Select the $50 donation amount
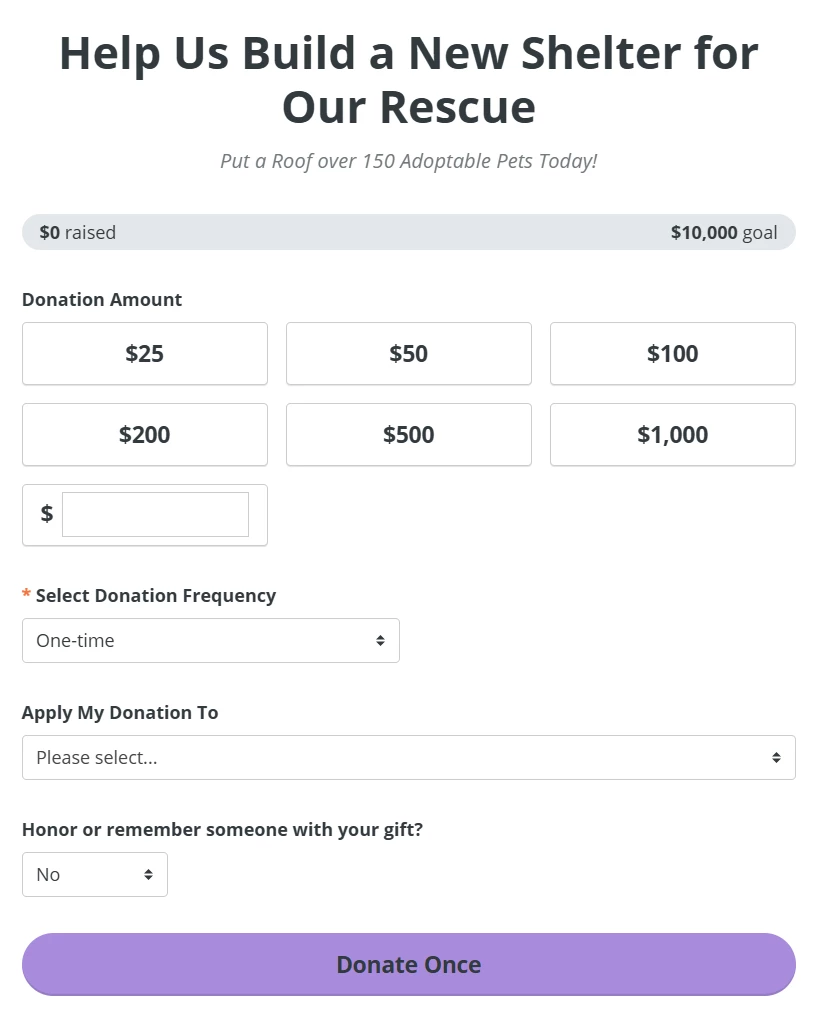The image size is (818, 1020). click(x=408, y=353)
